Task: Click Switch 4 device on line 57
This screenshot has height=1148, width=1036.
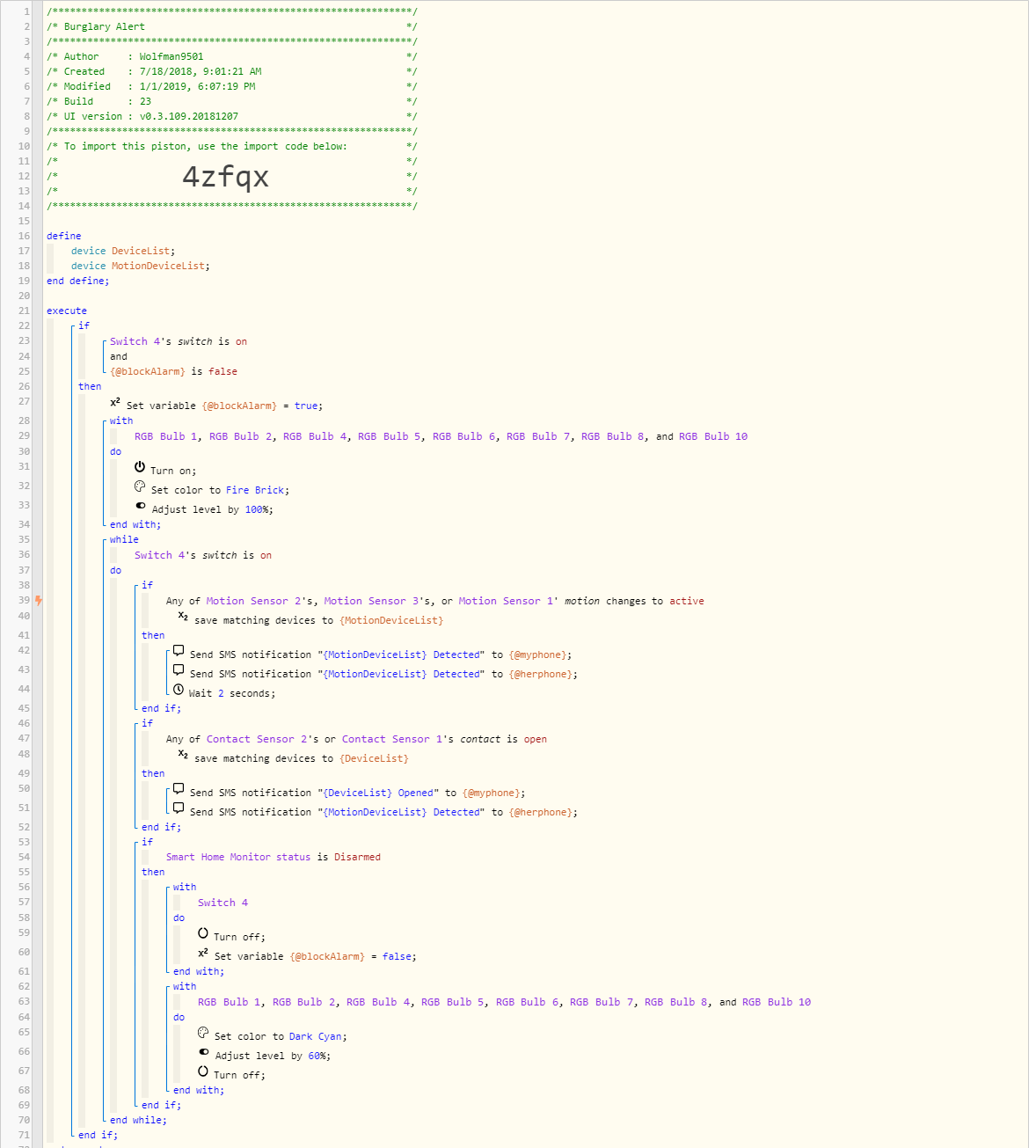Action: tap(223, 903)
